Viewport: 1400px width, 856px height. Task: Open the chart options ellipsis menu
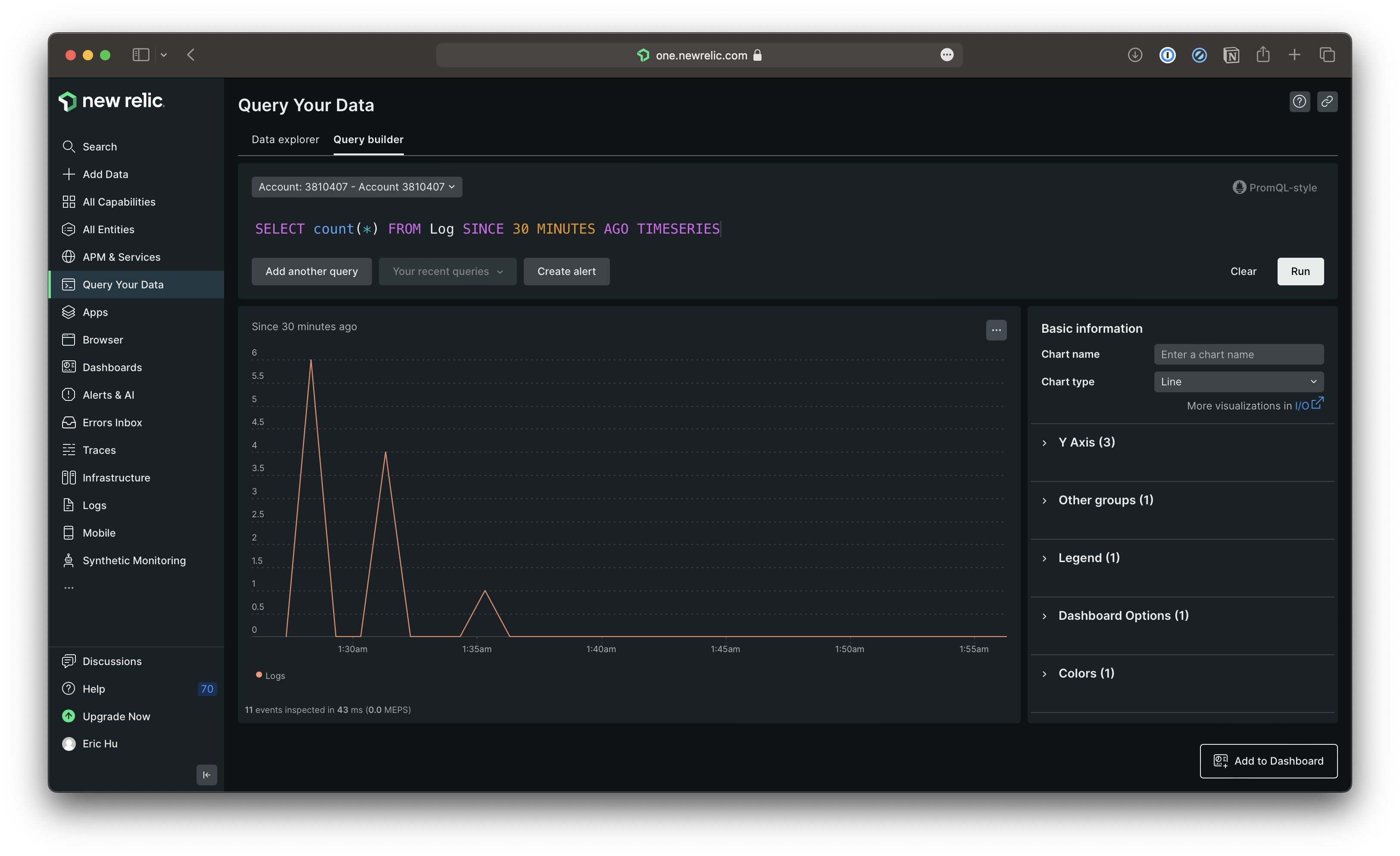[996, 330]
